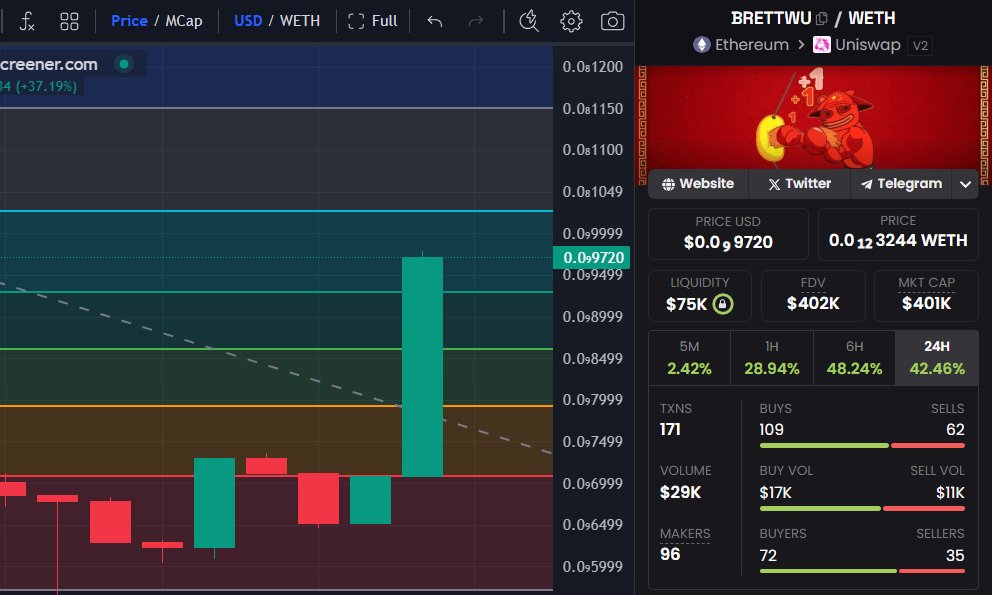Click the Ethereum logo icon
This screenshot has width=992, height=595.
[702, 45]
